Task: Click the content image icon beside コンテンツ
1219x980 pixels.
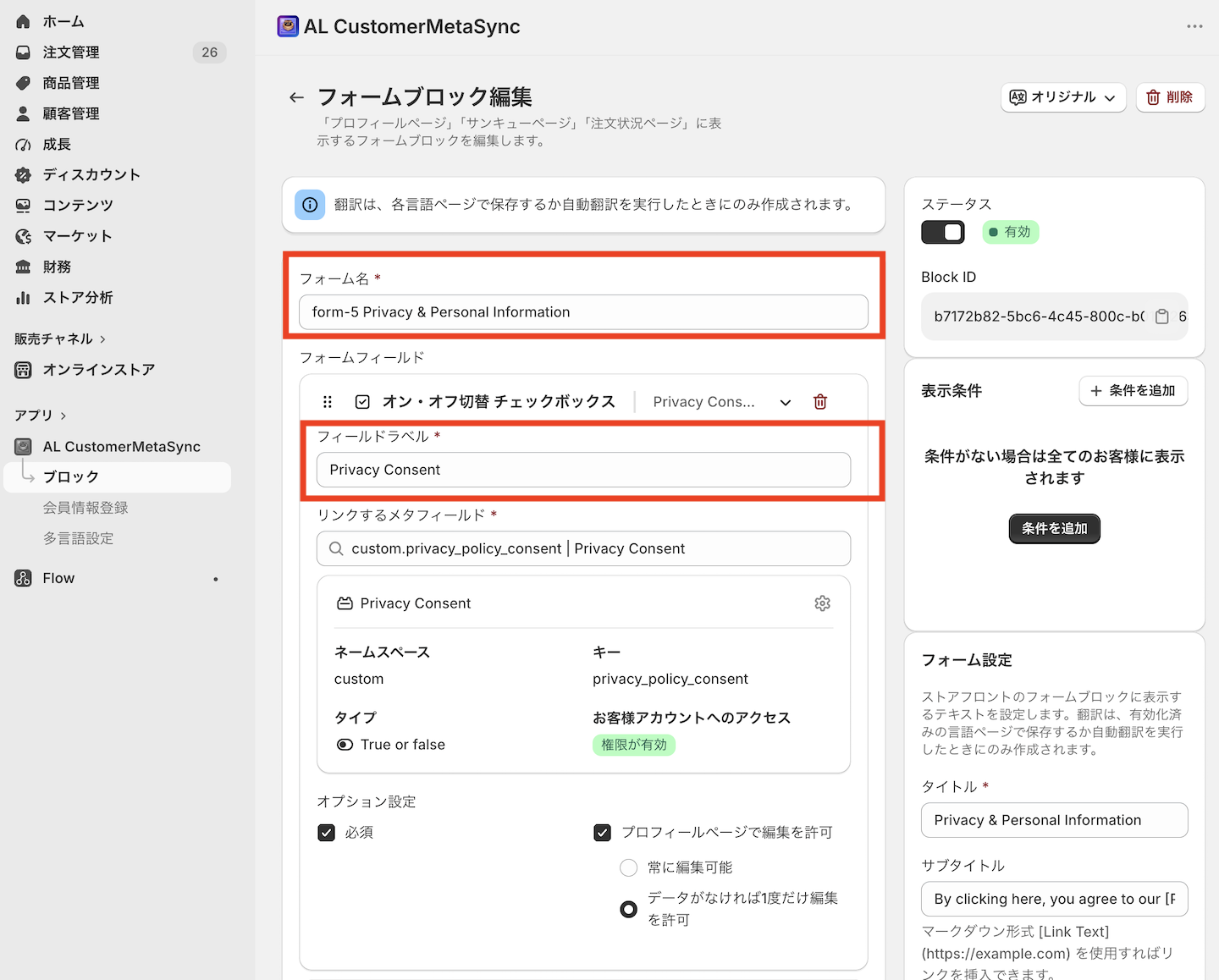Action: point(23,206)
